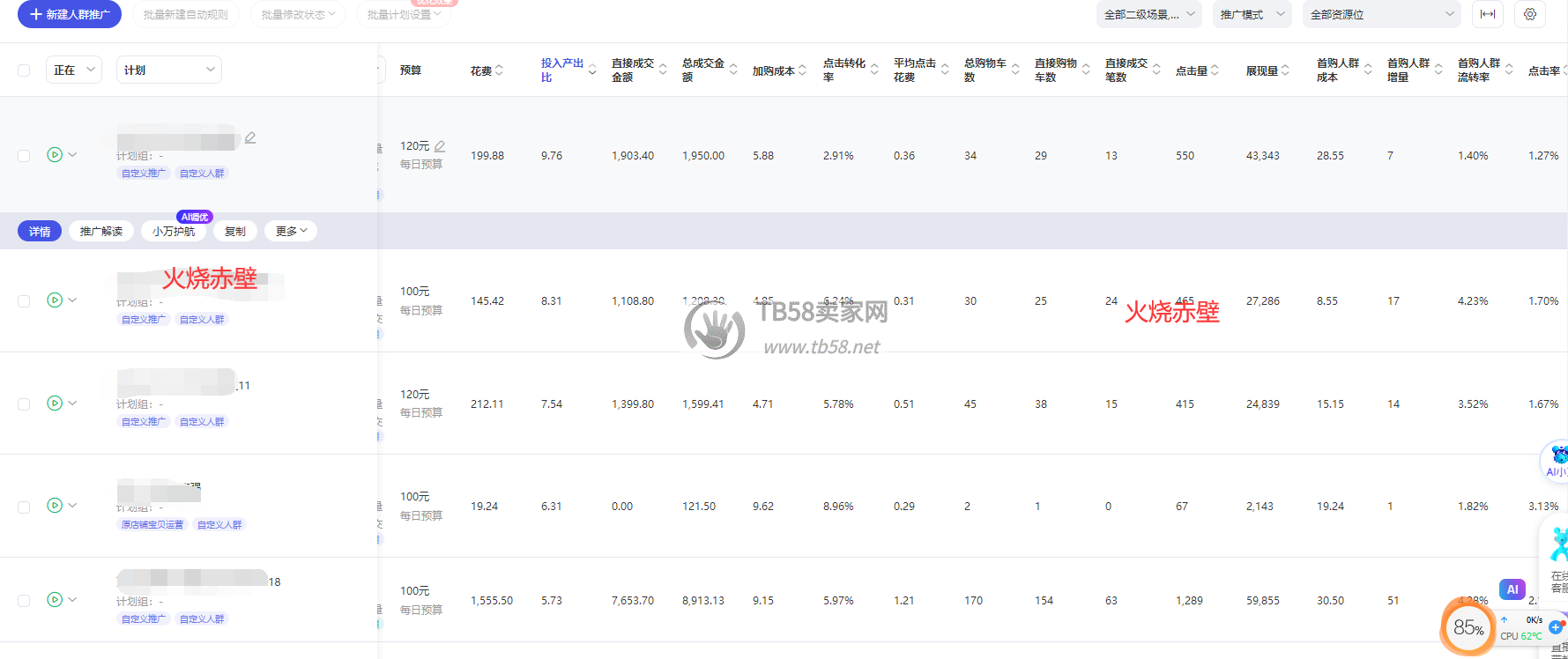Switch to the 推广解读 tab
1568x659 pixels.
101,232
